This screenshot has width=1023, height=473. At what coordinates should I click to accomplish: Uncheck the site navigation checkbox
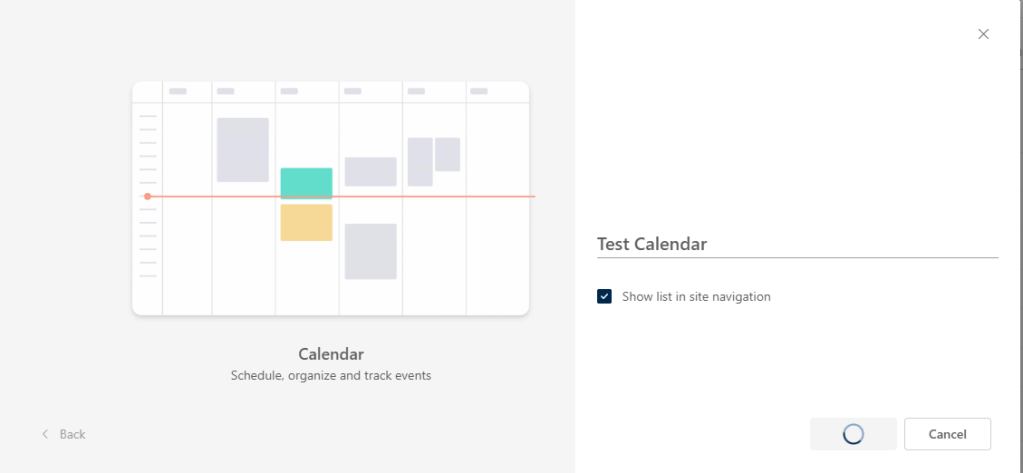point(604,296)
